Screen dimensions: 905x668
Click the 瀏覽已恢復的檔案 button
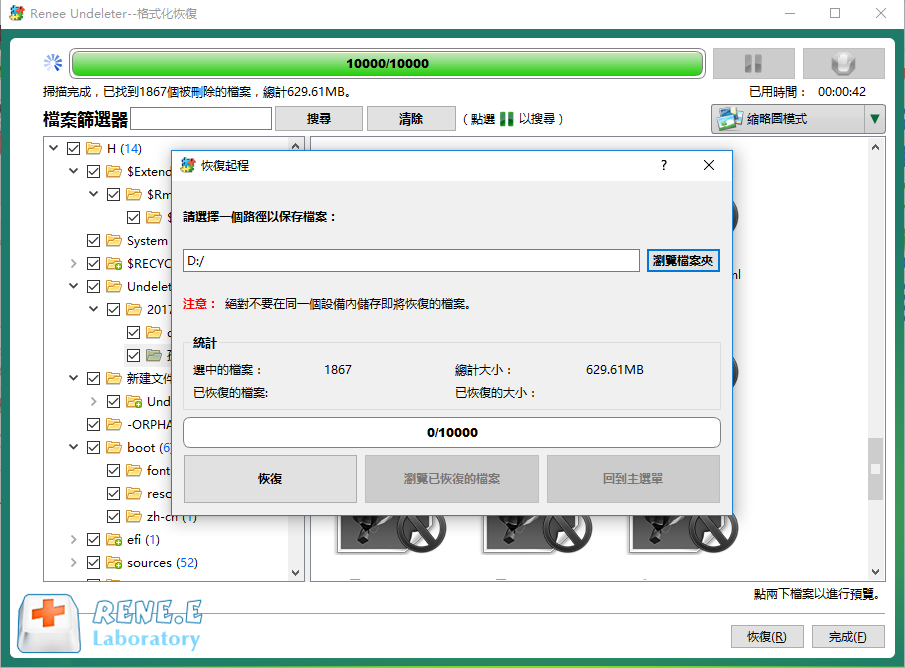coord(452,479)
